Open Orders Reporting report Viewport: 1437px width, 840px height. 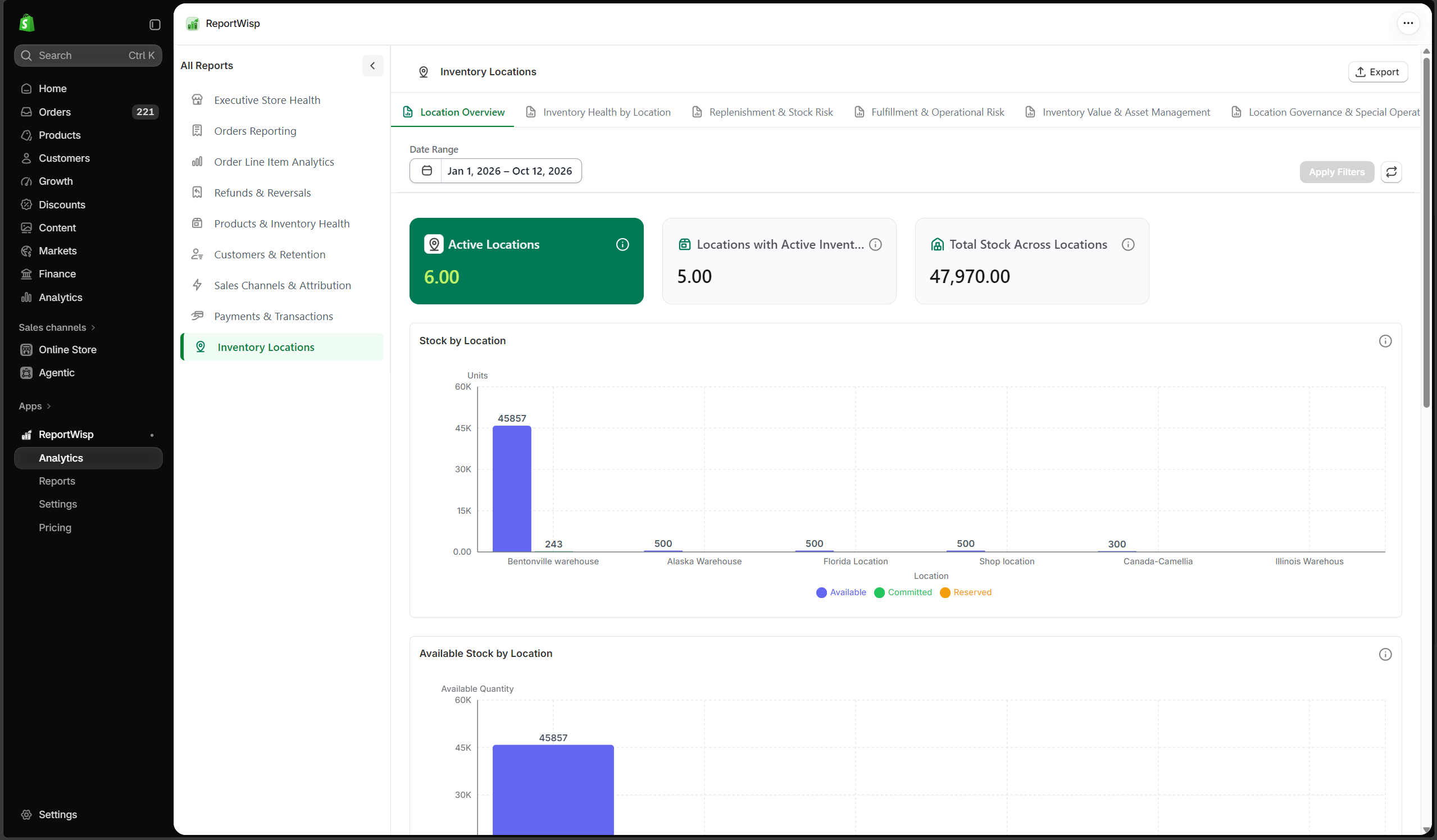[x=281, y=130]
